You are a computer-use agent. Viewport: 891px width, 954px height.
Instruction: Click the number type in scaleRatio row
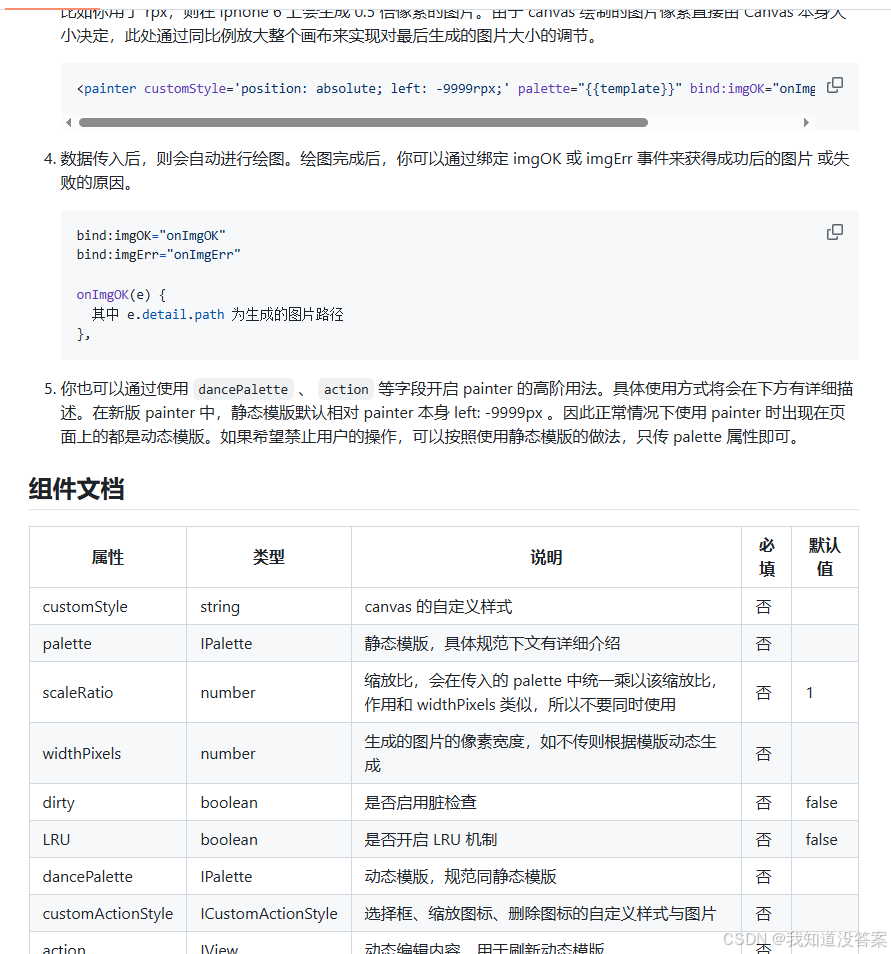coord(269,692)
